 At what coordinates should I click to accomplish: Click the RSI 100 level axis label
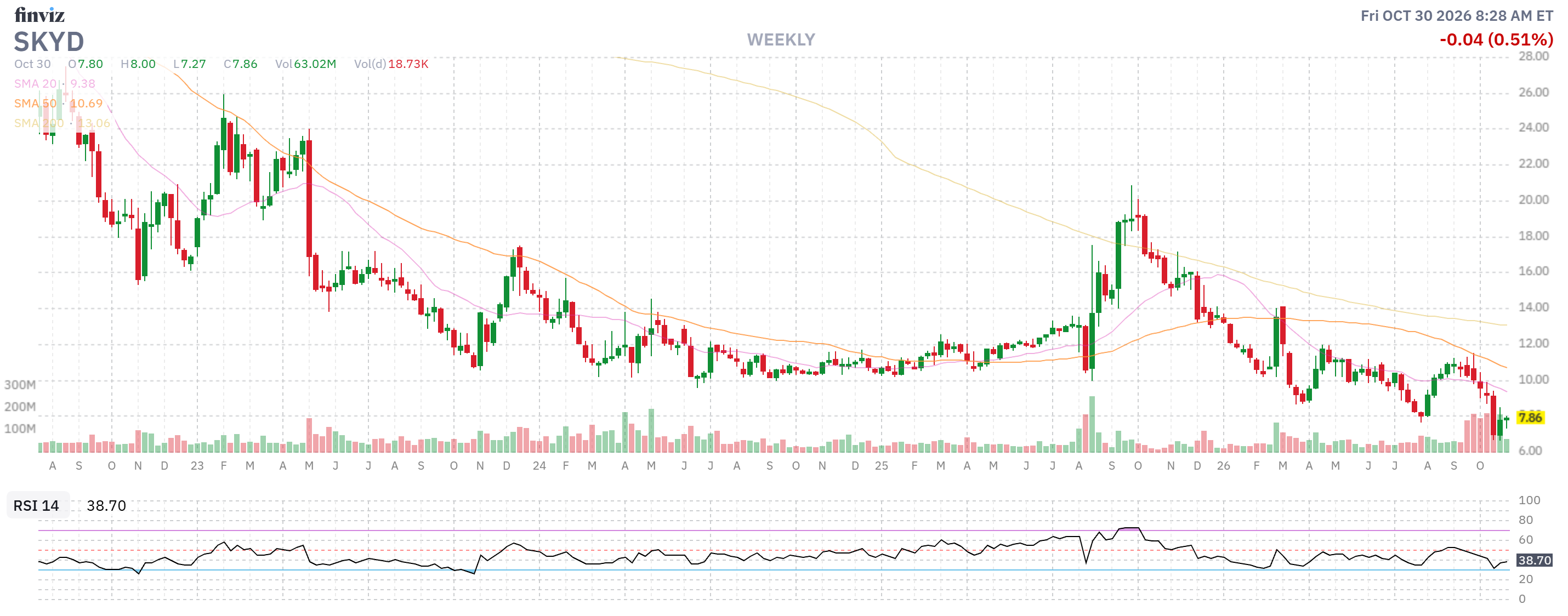(x=1529, y=500)
